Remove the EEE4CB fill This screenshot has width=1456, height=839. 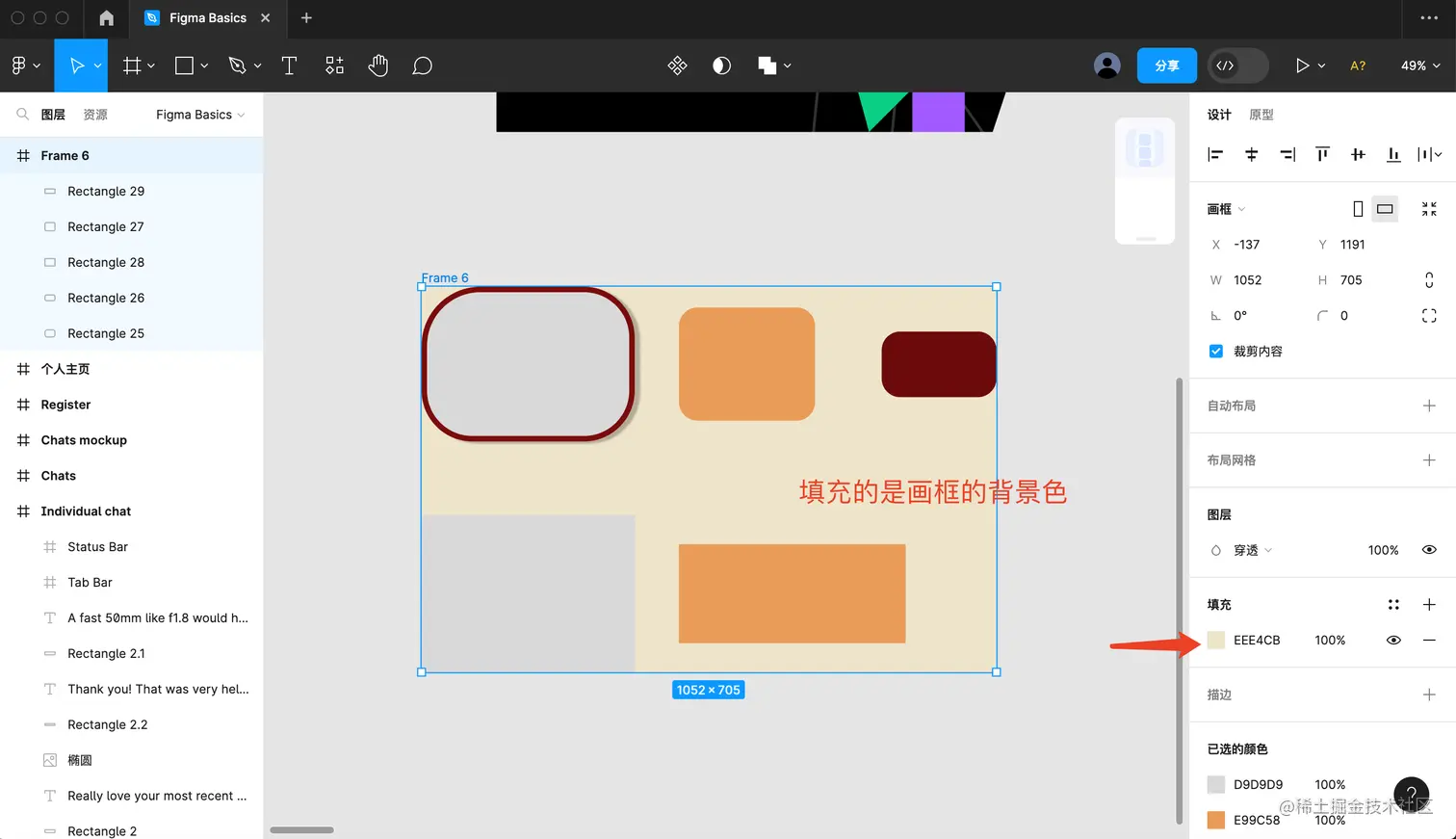tap(1429, 641)
